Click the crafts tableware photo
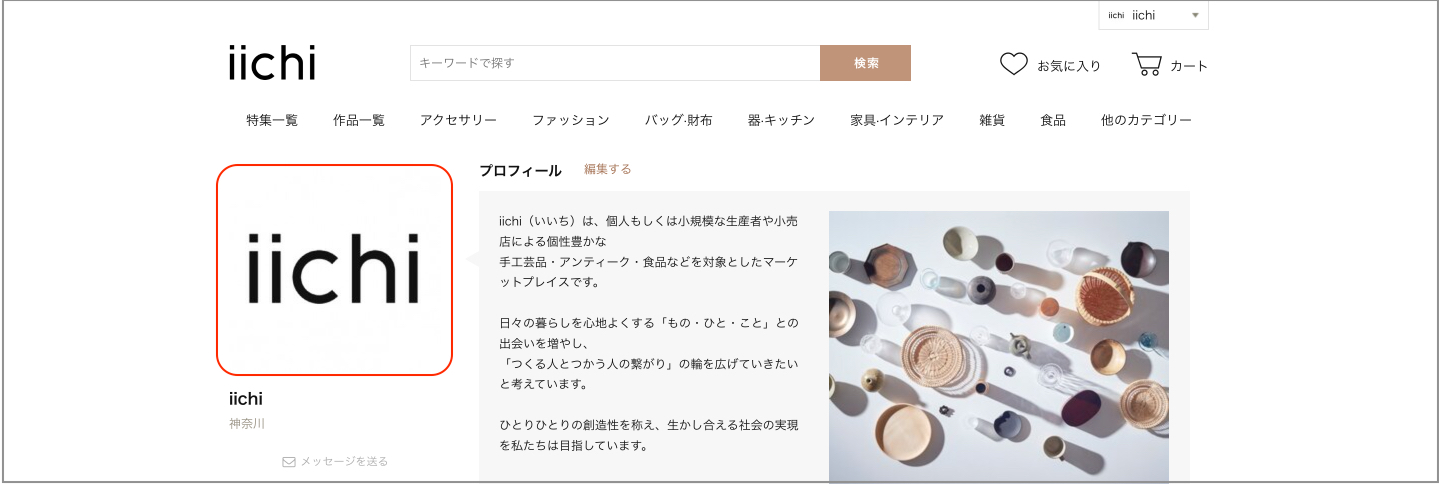 (x=999, y=346)
